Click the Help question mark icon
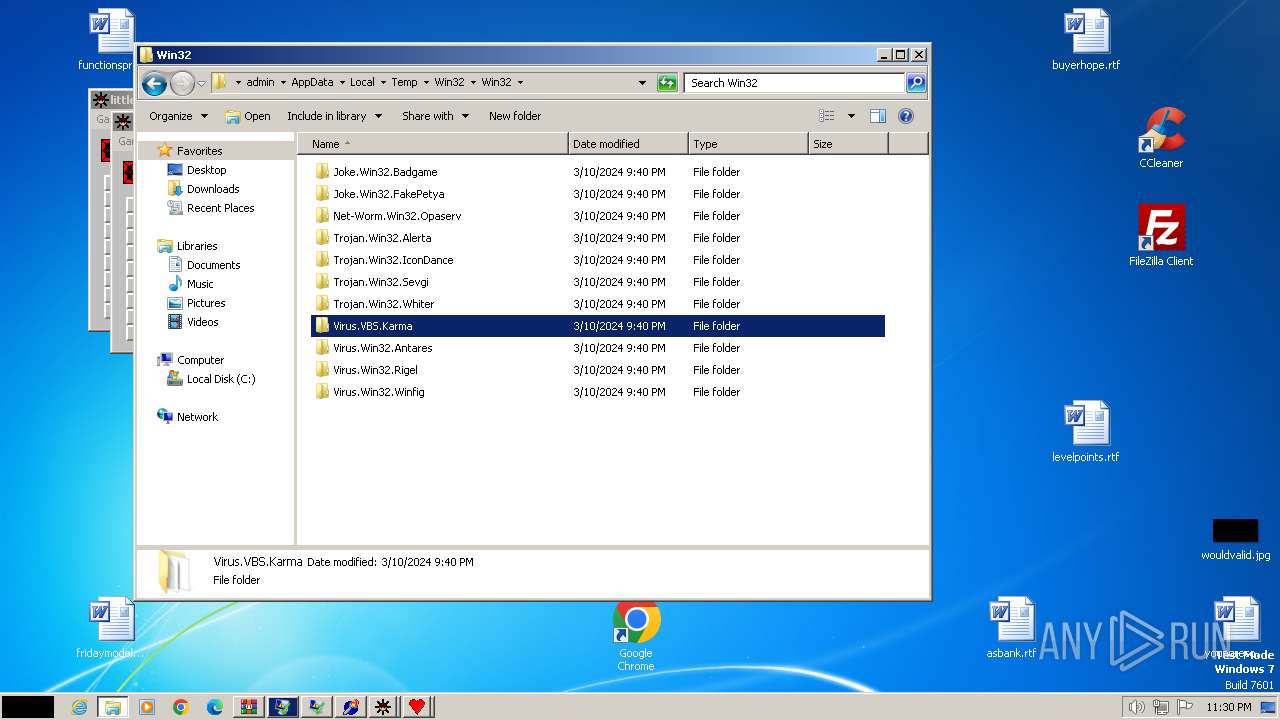 [906, 116]
